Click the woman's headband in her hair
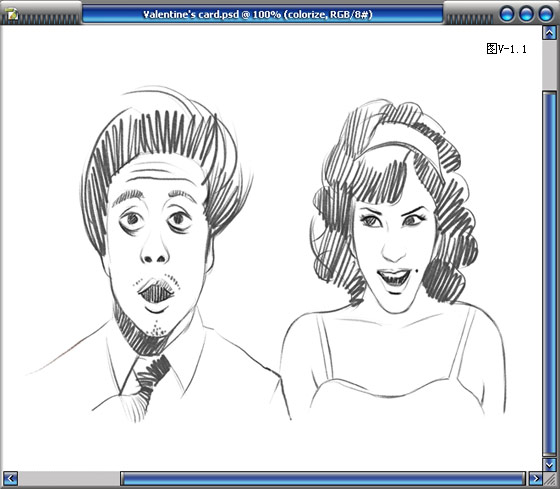Viewport: 560px width, 489px height. [x=407, y=141]
